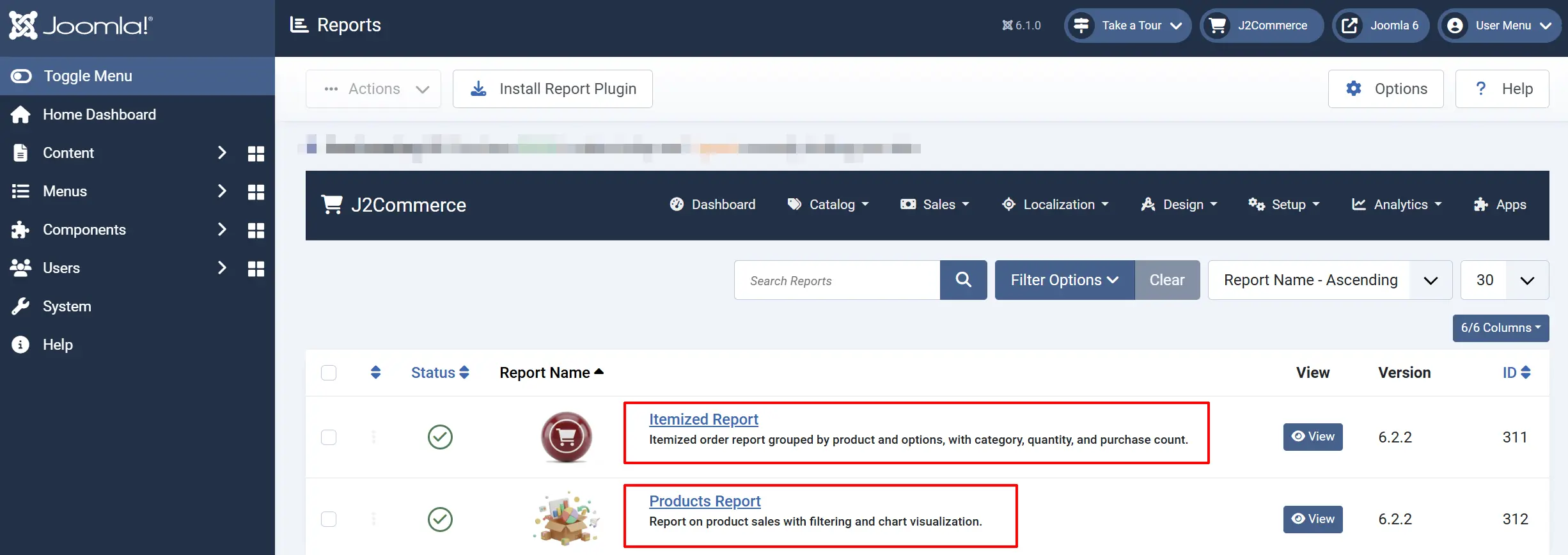
Task: Select the Products Report row checkbox
Action: (x=329, y=519)
